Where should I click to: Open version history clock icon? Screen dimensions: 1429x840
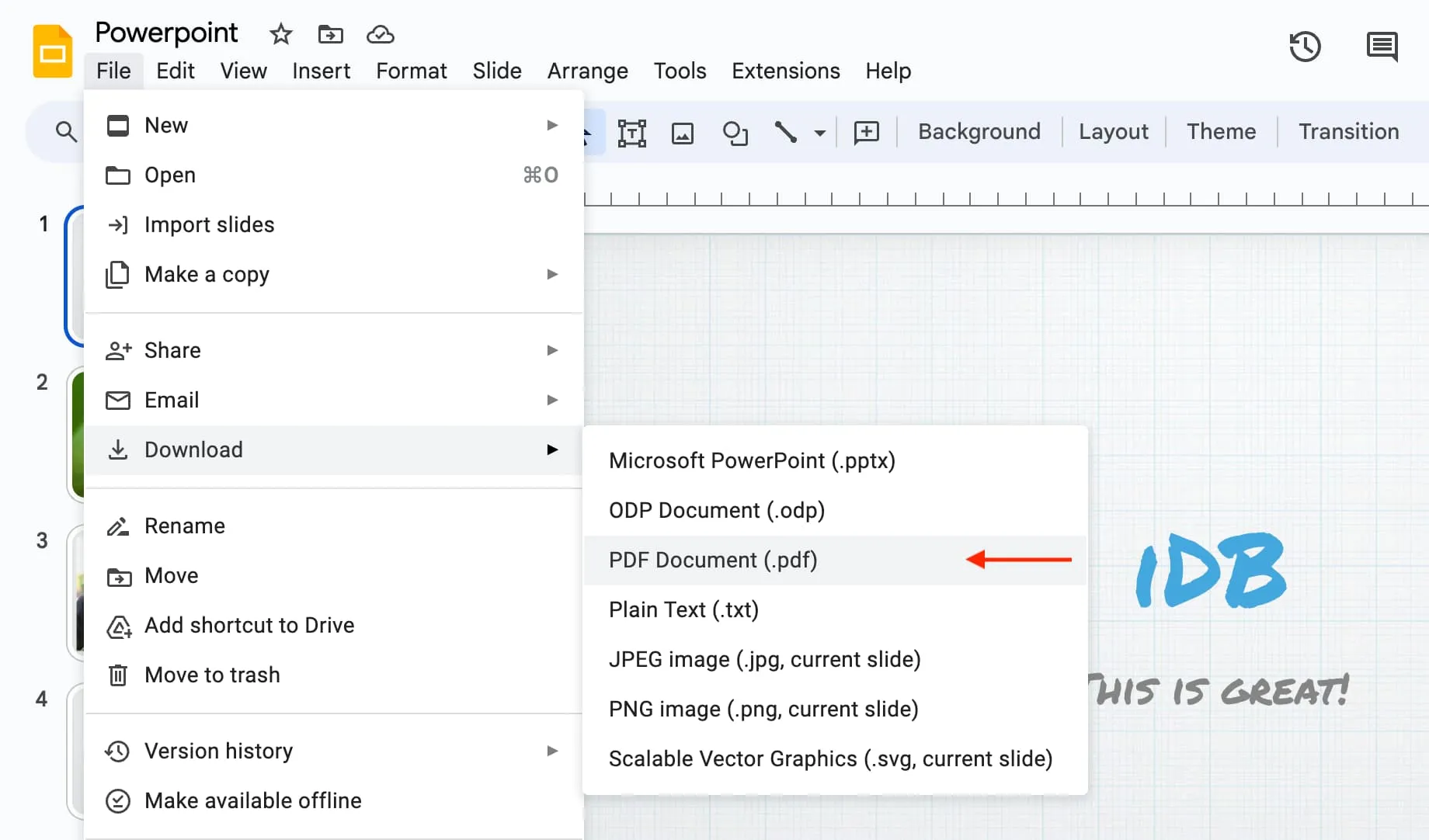click(1305, 47)
